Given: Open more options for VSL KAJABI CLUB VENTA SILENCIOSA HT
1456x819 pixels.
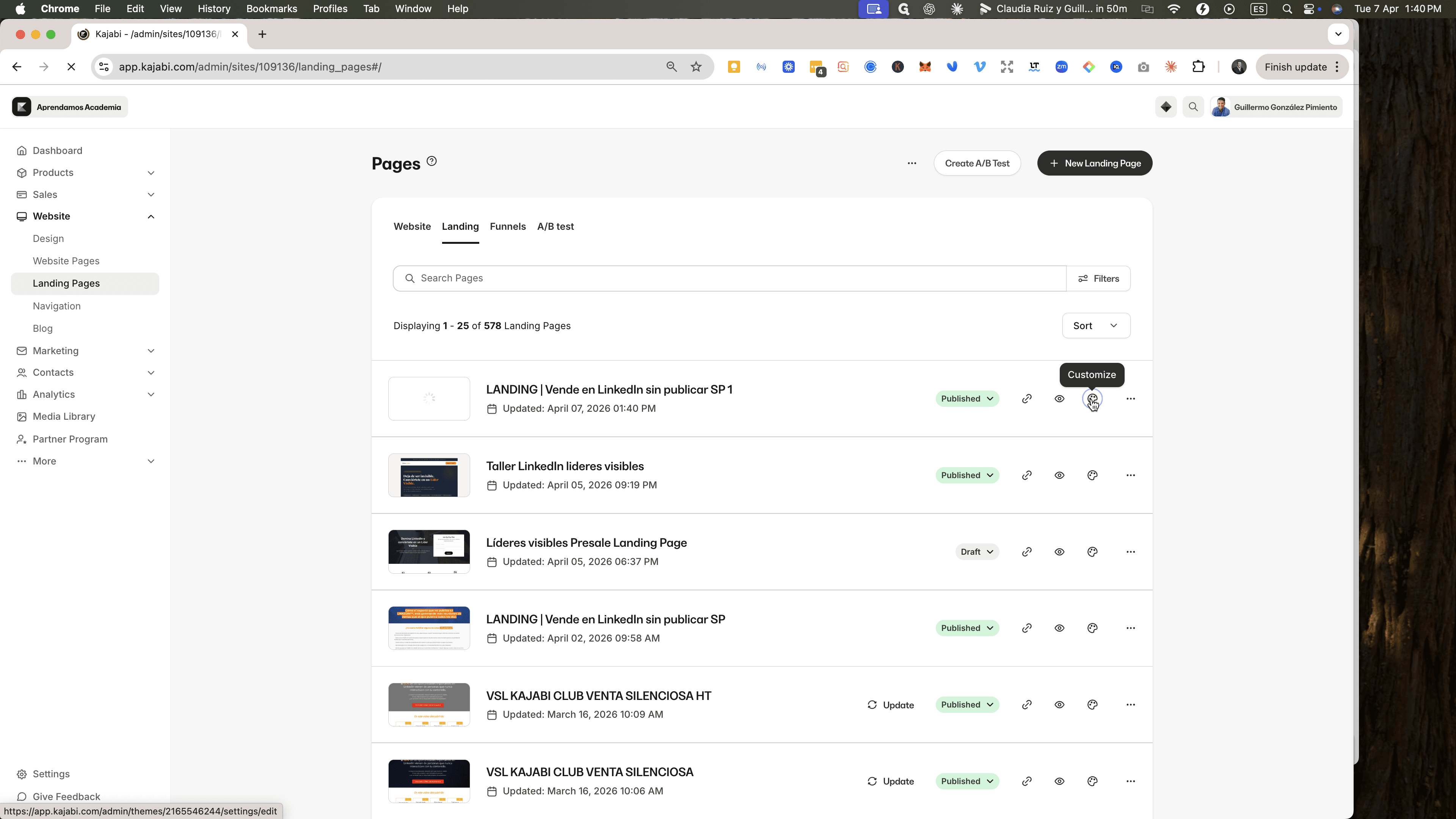Looking at the screenshot, I should [x=1130, y=705].
